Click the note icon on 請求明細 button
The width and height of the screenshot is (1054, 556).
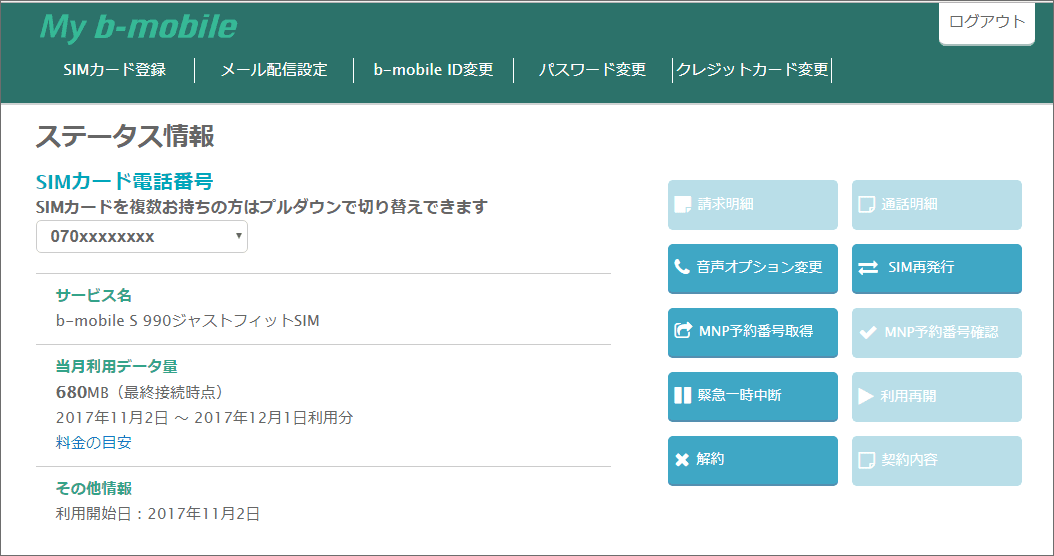(x=682, y=204)
